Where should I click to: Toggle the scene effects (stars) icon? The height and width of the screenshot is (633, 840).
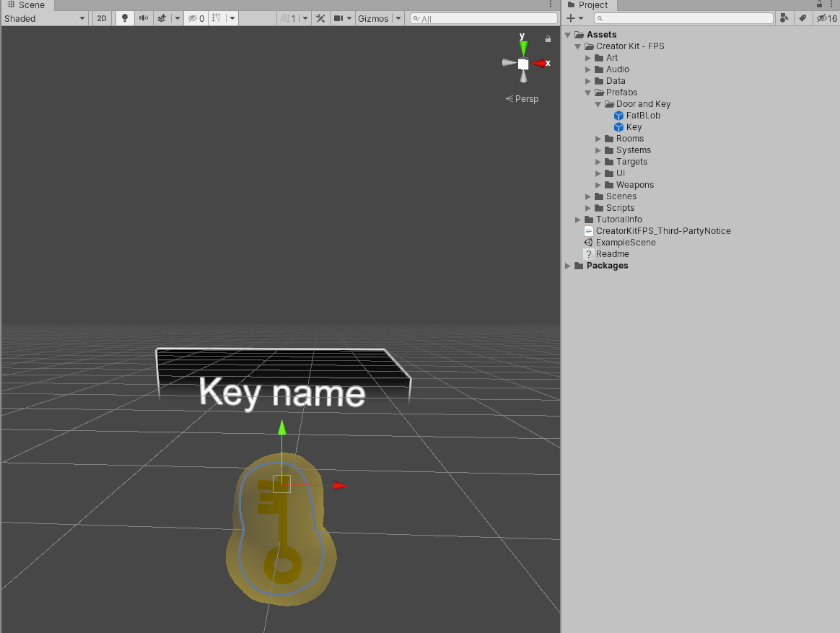click(160, 17)
